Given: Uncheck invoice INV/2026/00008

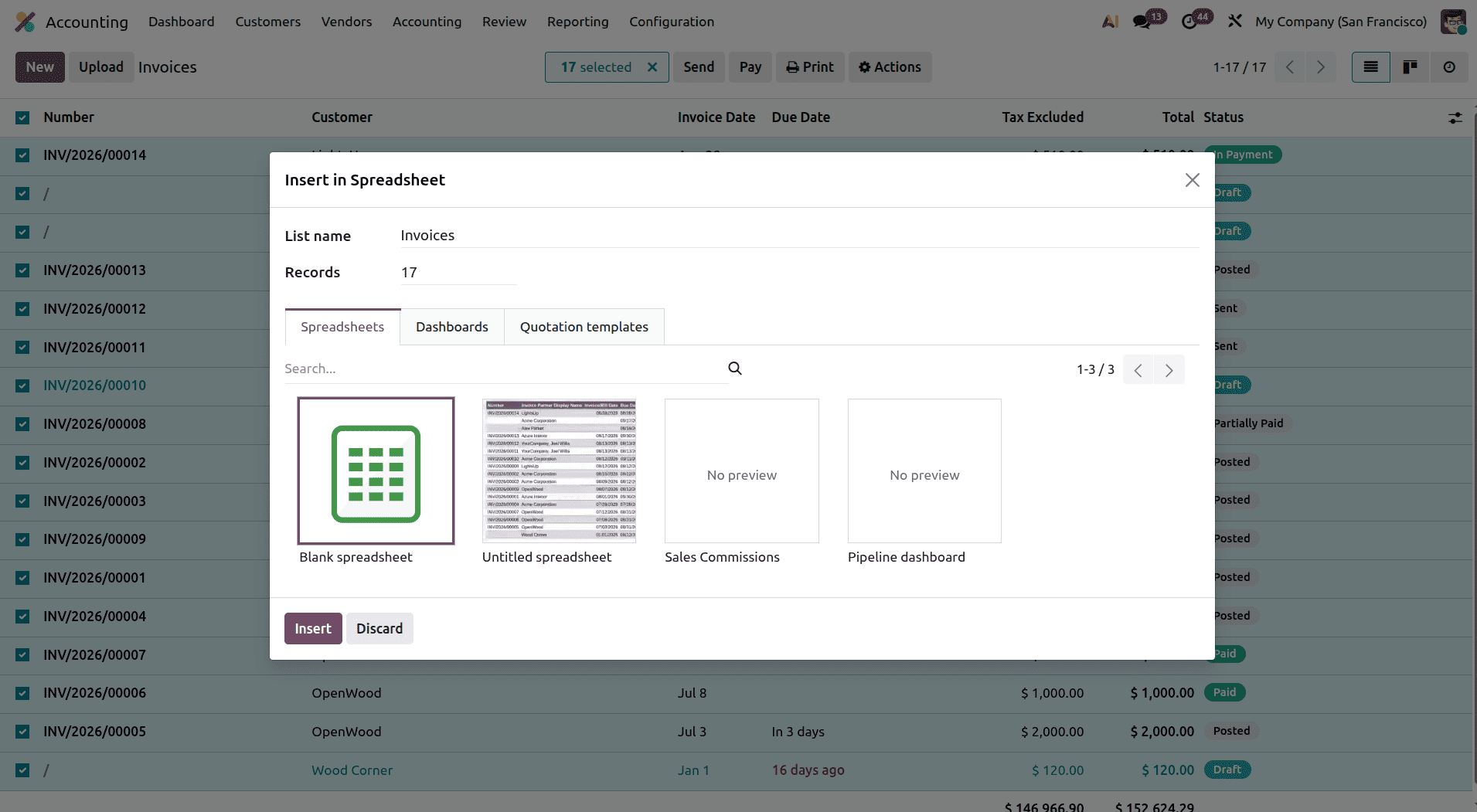Looking at the screenshot, I should (22, 424).
